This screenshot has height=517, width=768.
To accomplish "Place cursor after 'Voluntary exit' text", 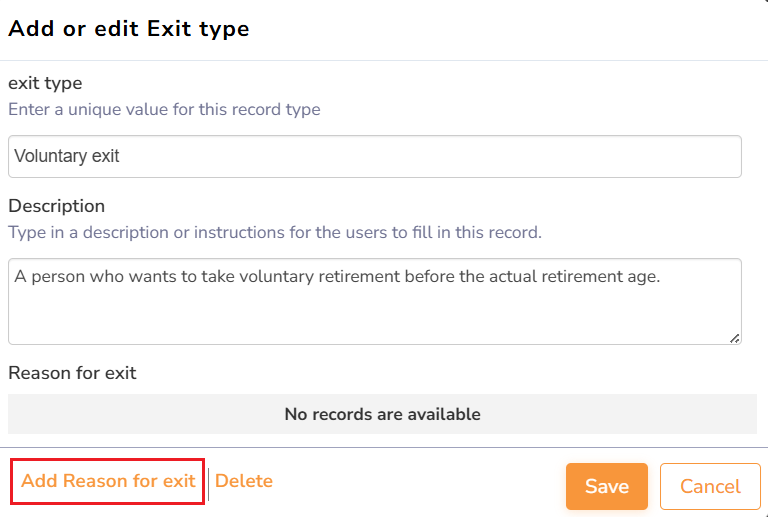I will [x=121, y=157].
